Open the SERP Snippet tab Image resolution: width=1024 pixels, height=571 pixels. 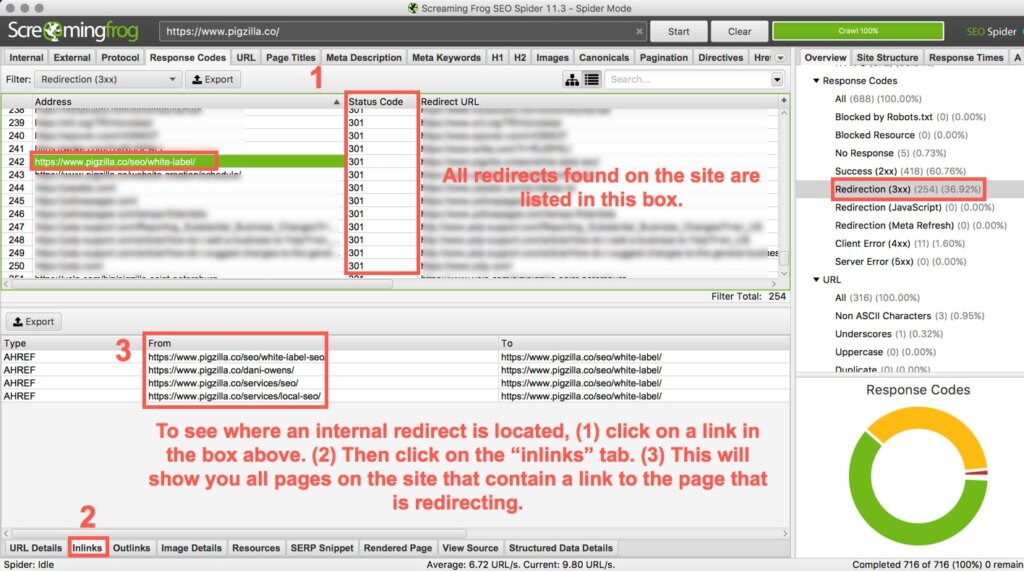(x=322, y=548)
